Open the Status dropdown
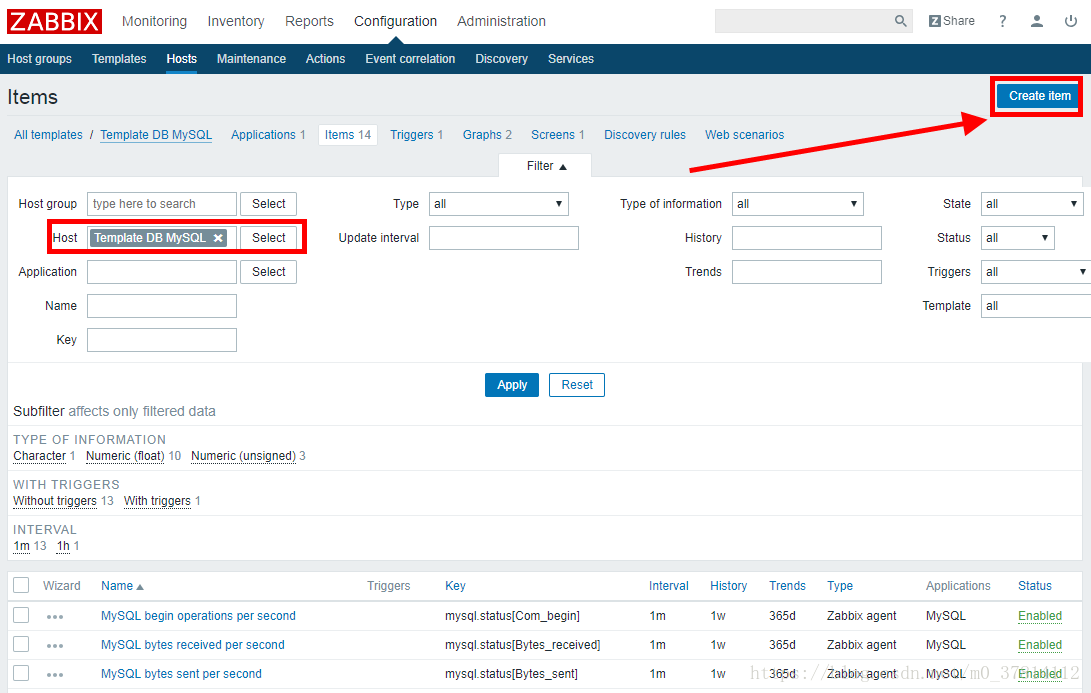1091x693 pixels. click(1017, 238)
